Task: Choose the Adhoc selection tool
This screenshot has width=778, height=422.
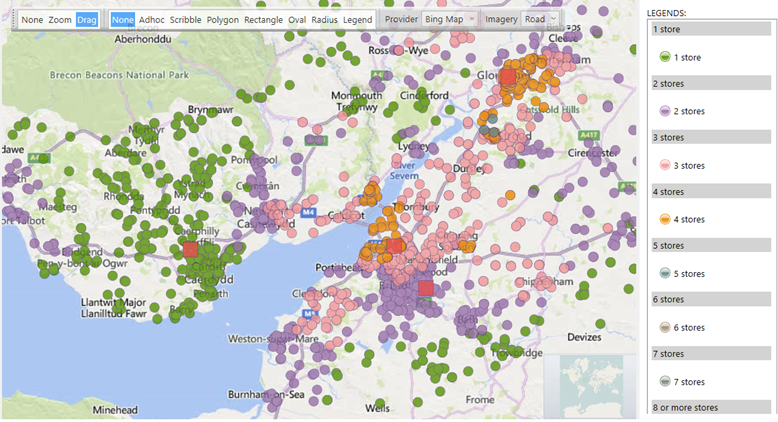Action: [x=151, y=20]
